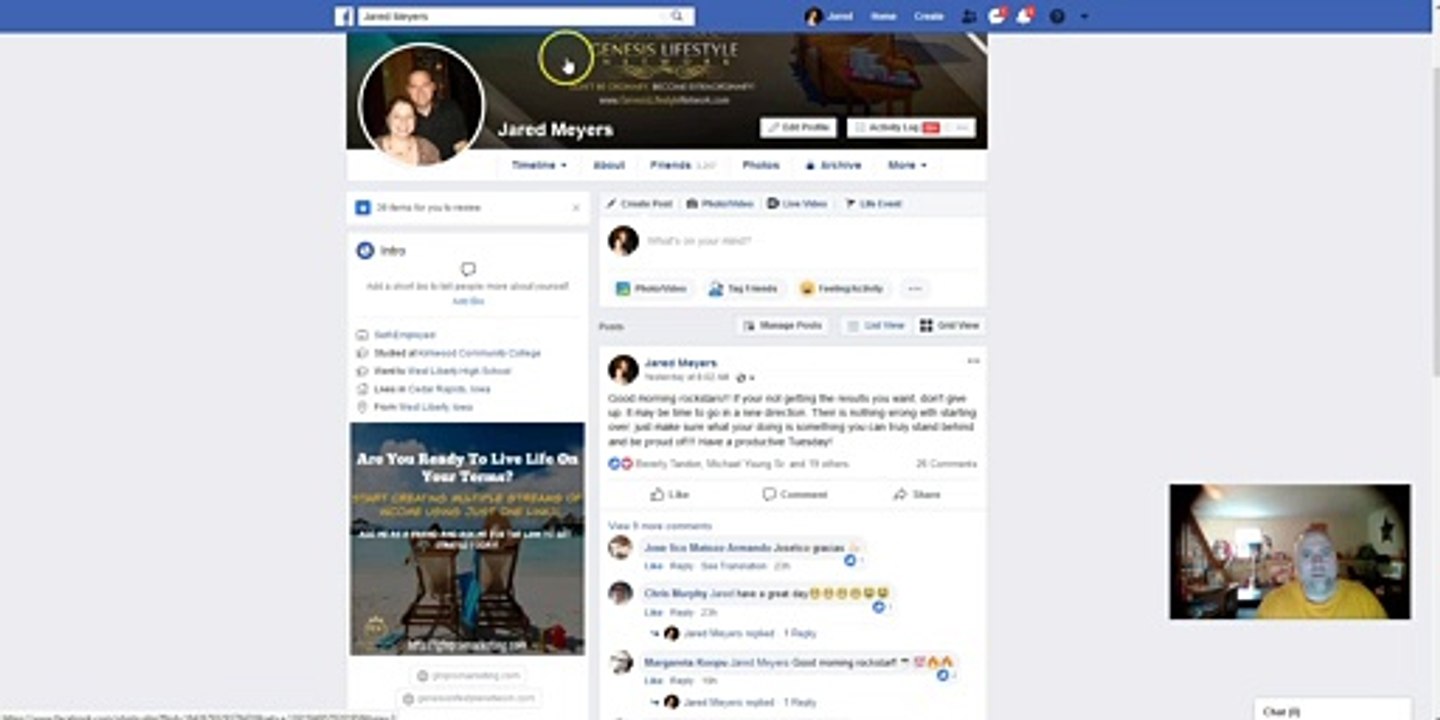Viewport: 1440px width, 720px height.
Task: Click the search magnifier icon
Action: pyautogui.click(x=677, y=16)
